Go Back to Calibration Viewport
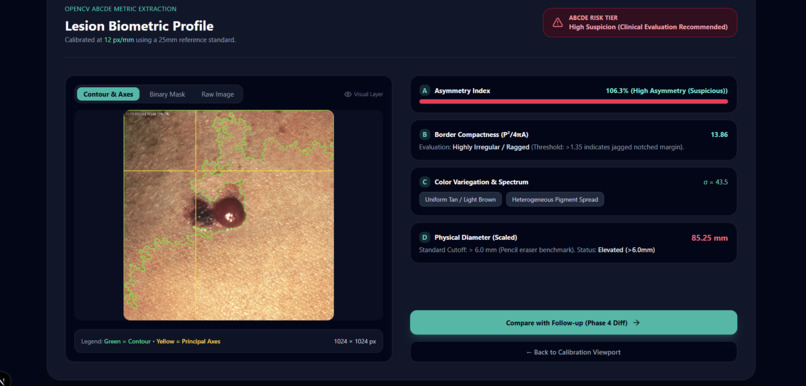 coord(573,352)
